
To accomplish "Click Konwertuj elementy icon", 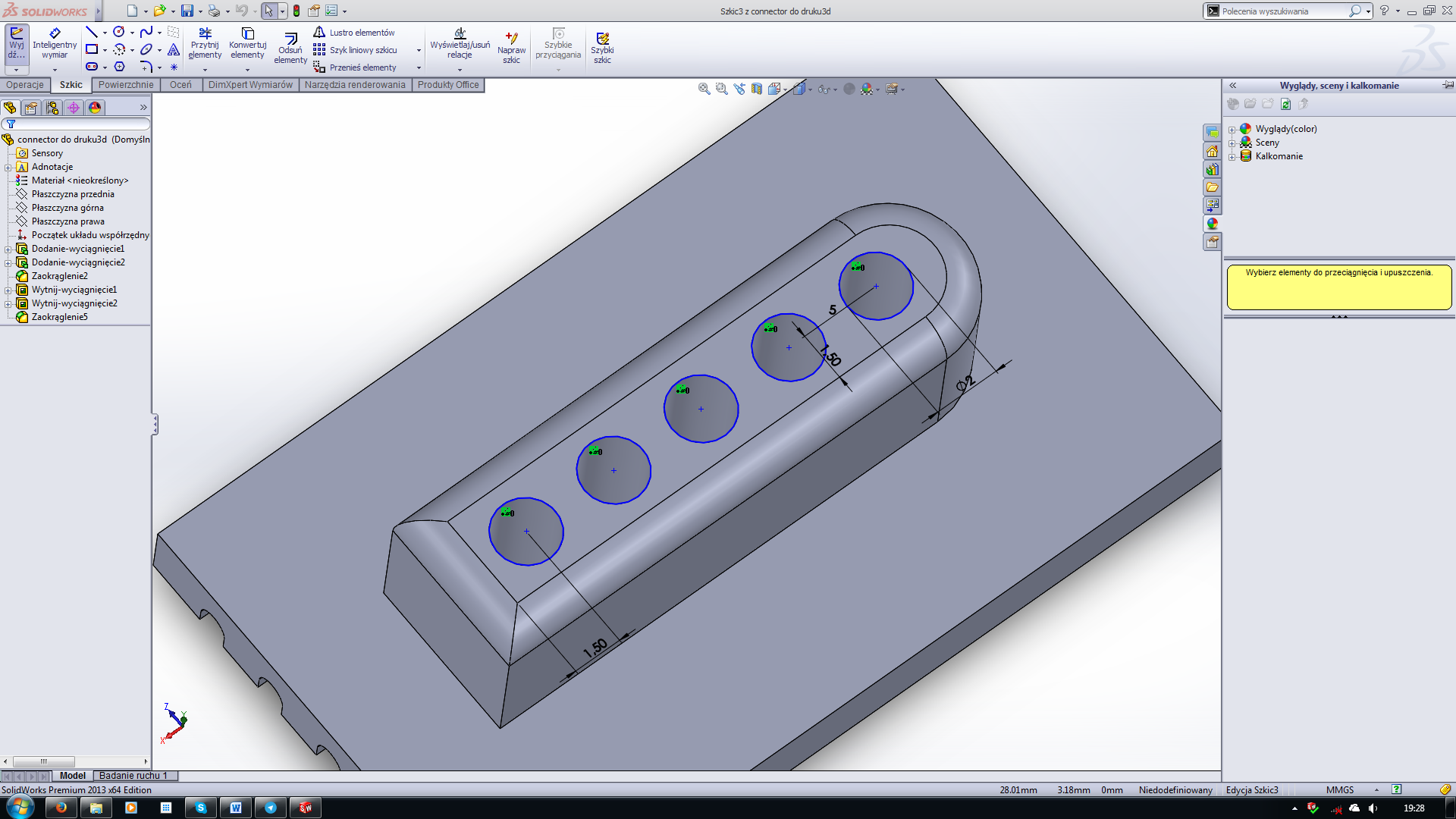I will click(x=247, y=45).
